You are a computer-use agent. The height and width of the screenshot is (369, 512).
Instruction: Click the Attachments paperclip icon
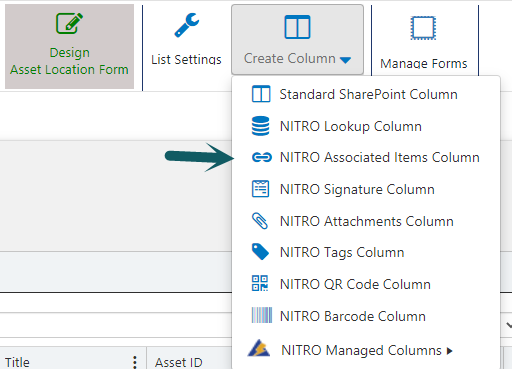point(260,221)
